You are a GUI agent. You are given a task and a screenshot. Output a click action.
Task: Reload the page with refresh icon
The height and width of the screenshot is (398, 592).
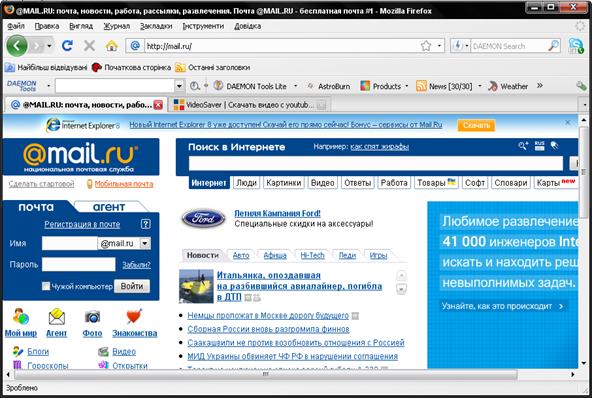pos(68,46)
